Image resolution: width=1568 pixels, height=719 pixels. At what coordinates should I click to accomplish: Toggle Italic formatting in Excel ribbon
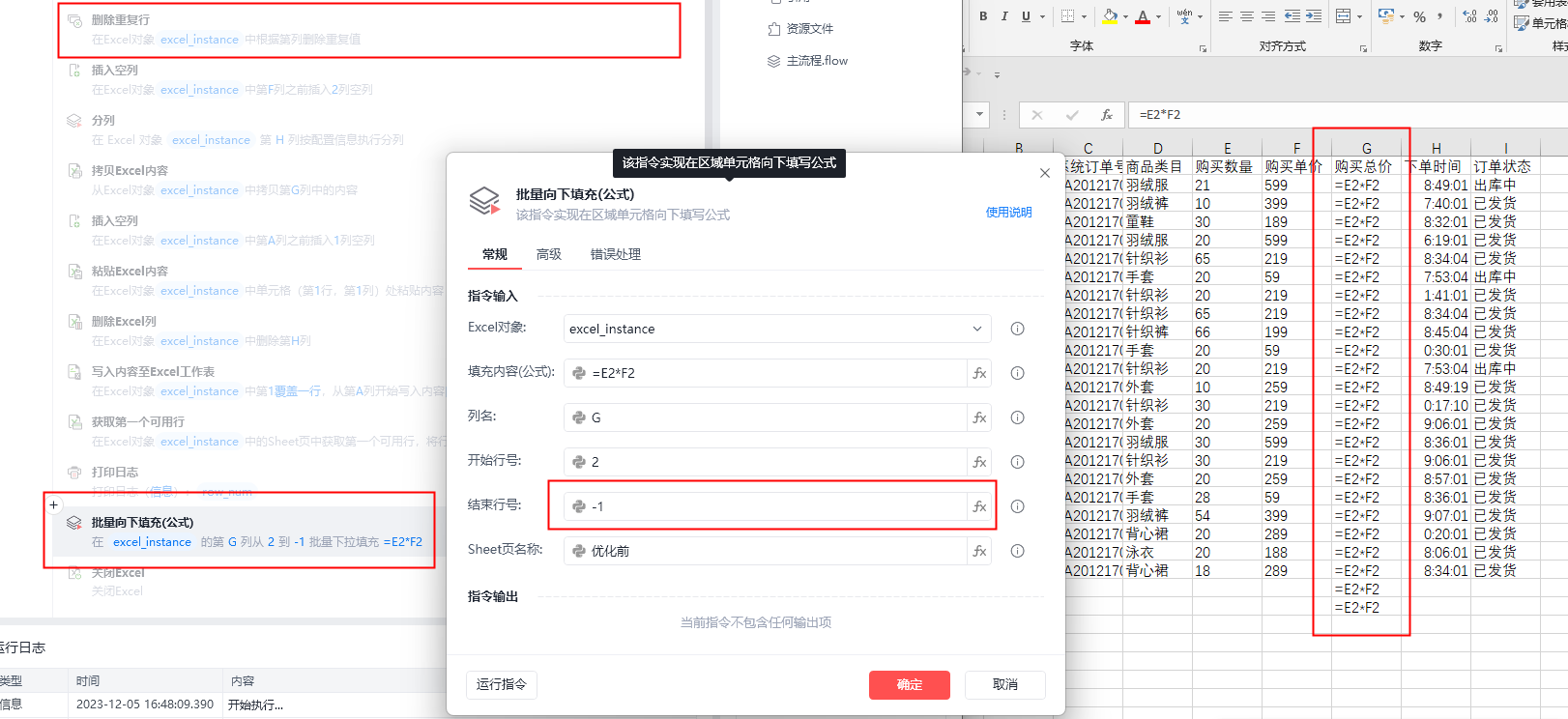(x=1004, y=16)
